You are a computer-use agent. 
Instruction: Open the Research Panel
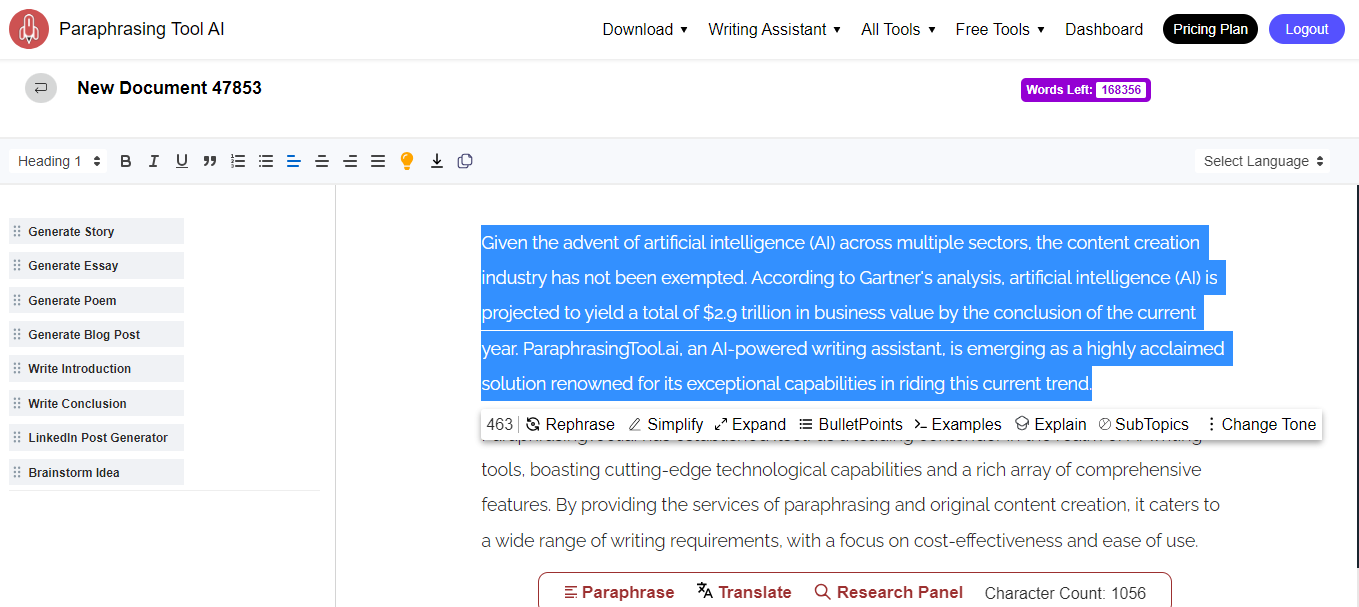click(x=889, y=592)
